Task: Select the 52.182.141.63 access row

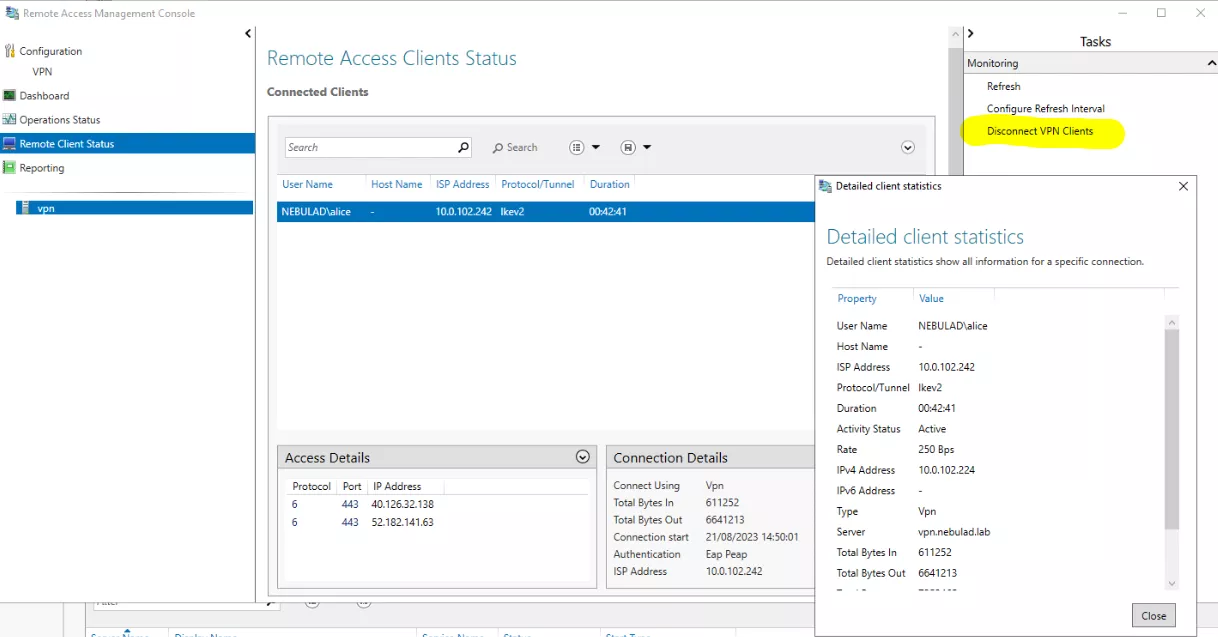Action: point(437,522)
